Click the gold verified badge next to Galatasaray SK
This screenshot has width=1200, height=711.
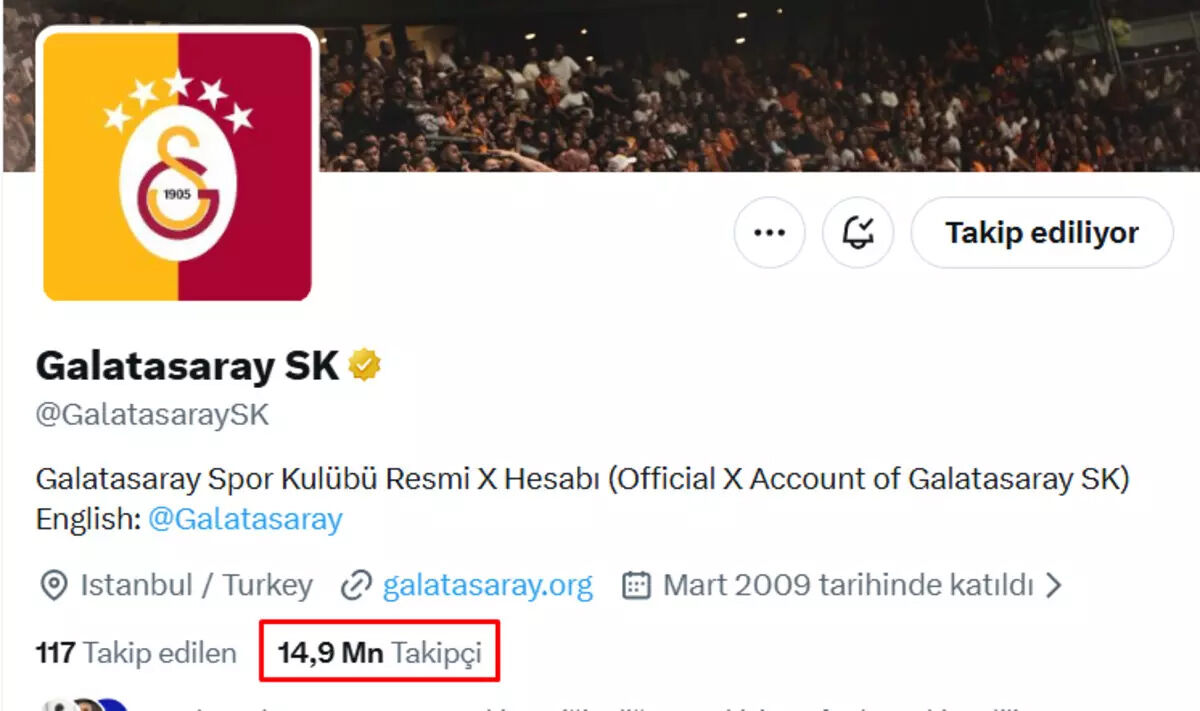tap(365, 365)
